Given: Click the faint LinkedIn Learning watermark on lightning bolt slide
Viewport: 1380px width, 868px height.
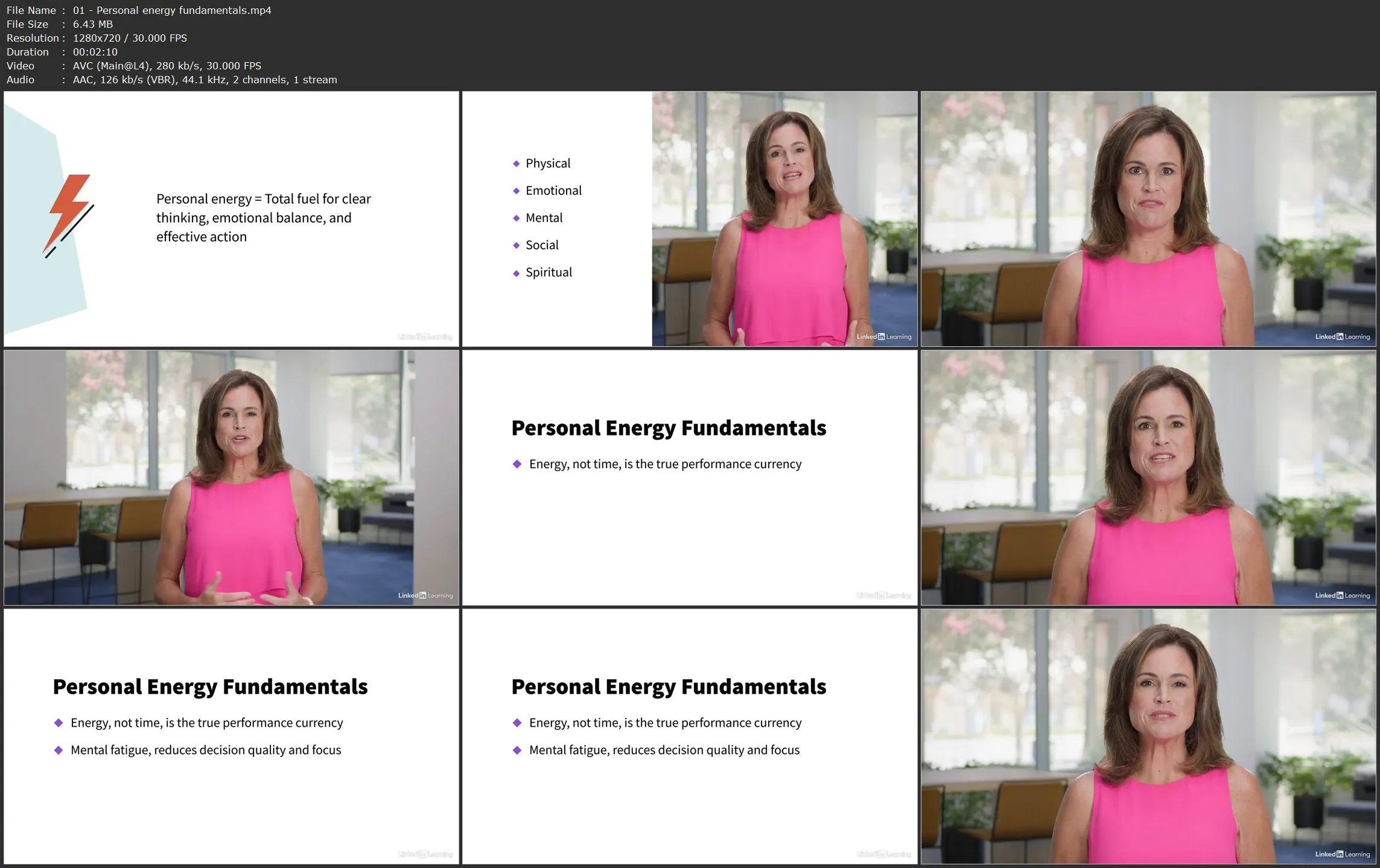Looking at the screenshot, I should (425, 337).
